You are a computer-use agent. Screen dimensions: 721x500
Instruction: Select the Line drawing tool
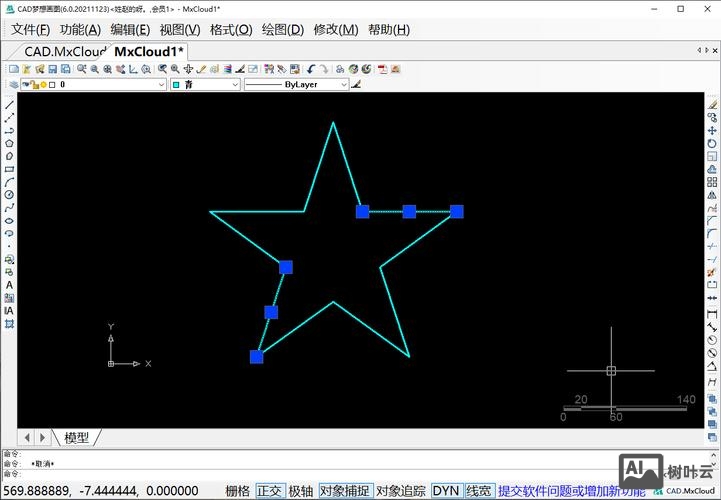(9, 105)
